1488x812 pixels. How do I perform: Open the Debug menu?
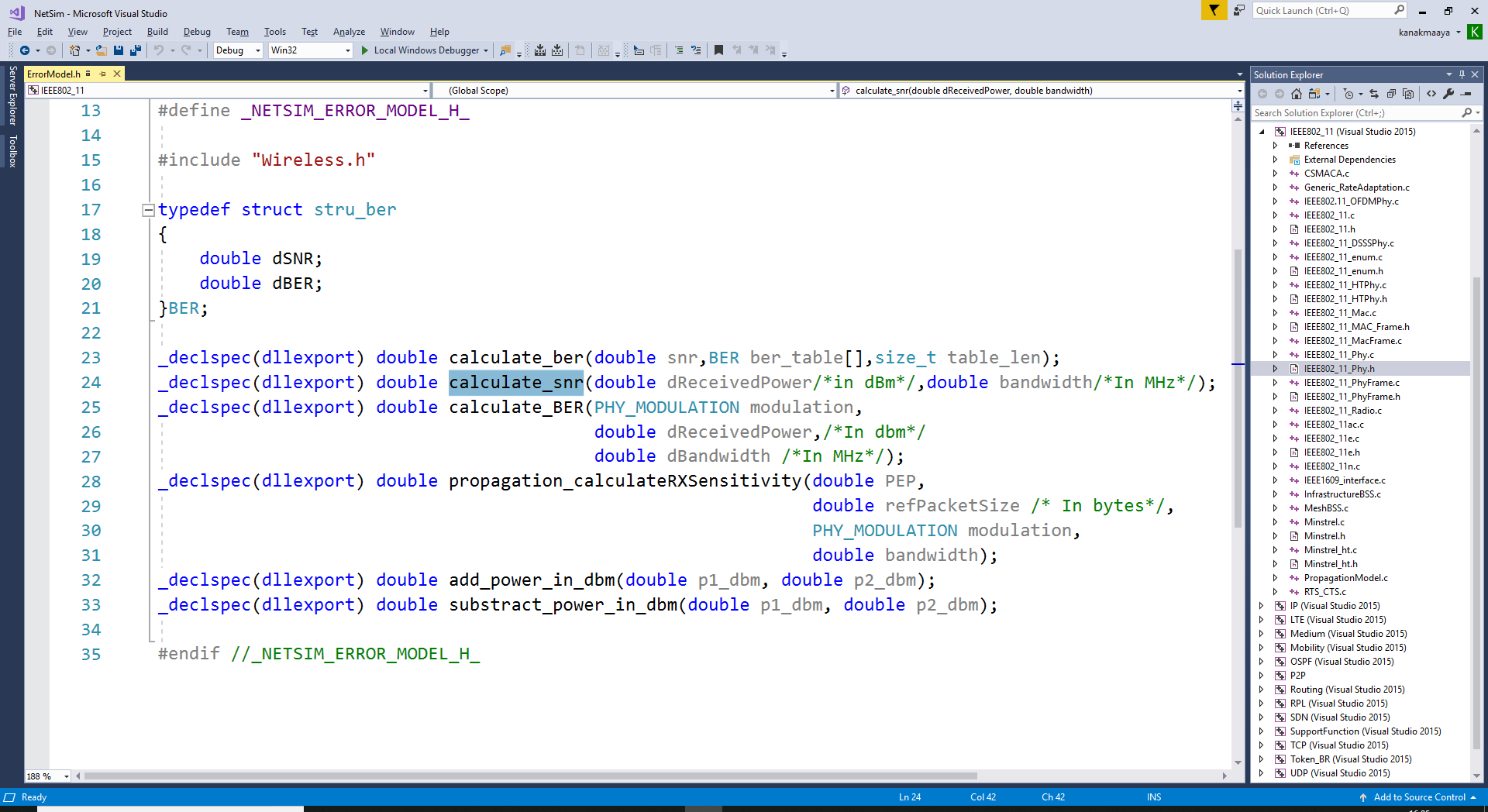pos(197,32)
